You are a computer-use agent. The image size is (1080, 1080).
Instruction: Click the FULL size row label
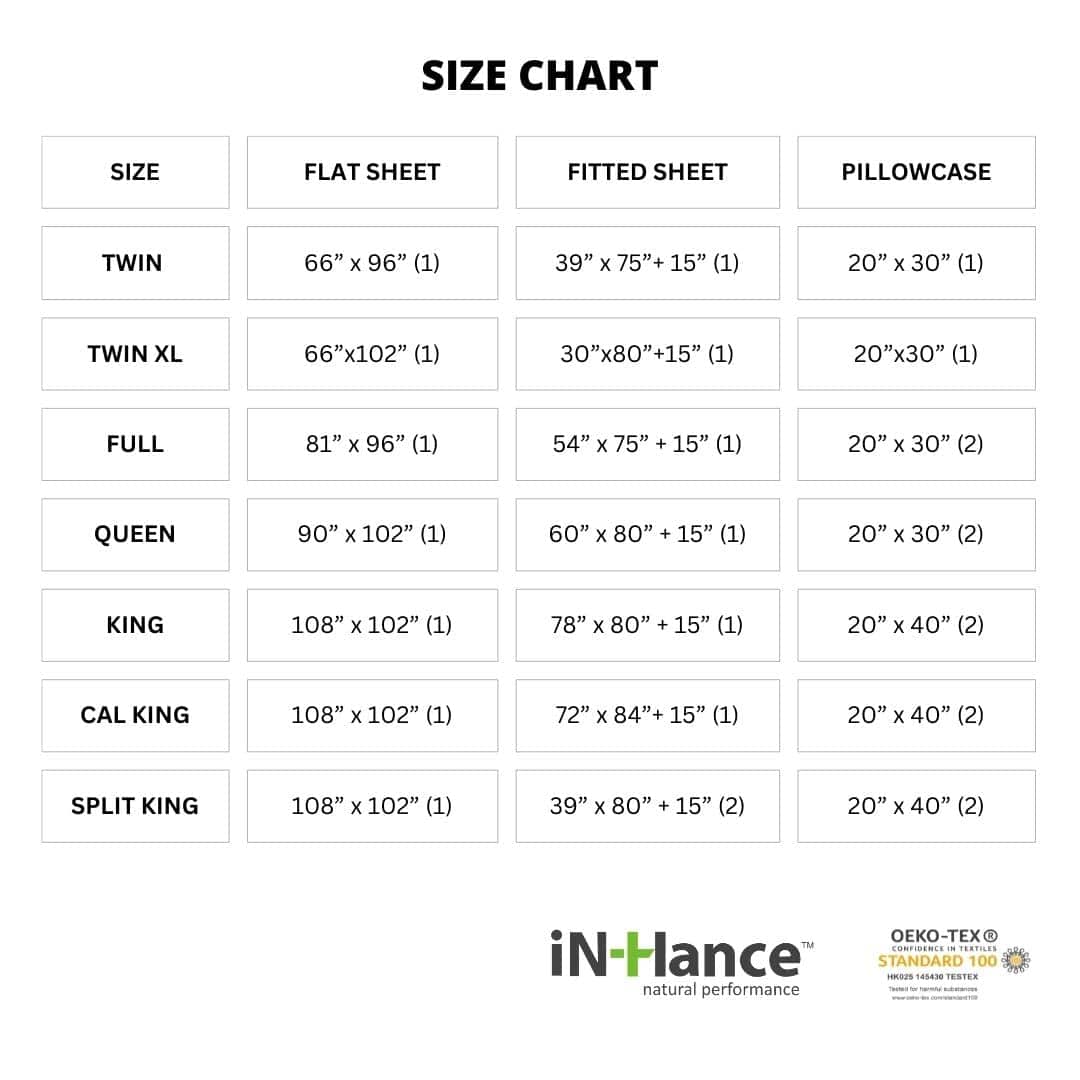(135, 444)
